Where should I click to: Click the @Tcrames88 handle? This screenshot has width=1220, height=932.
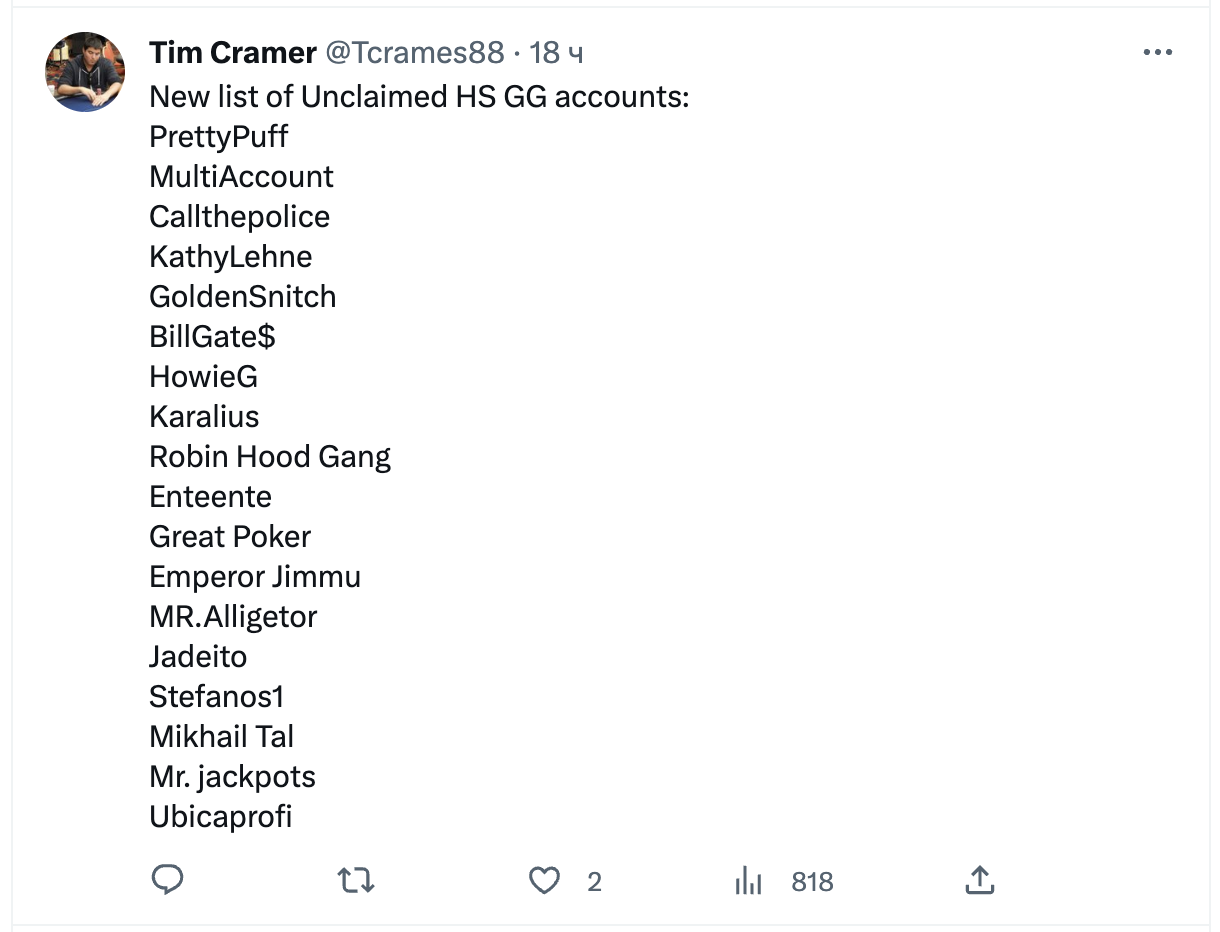pyautogui.click(x=415, y=53)
